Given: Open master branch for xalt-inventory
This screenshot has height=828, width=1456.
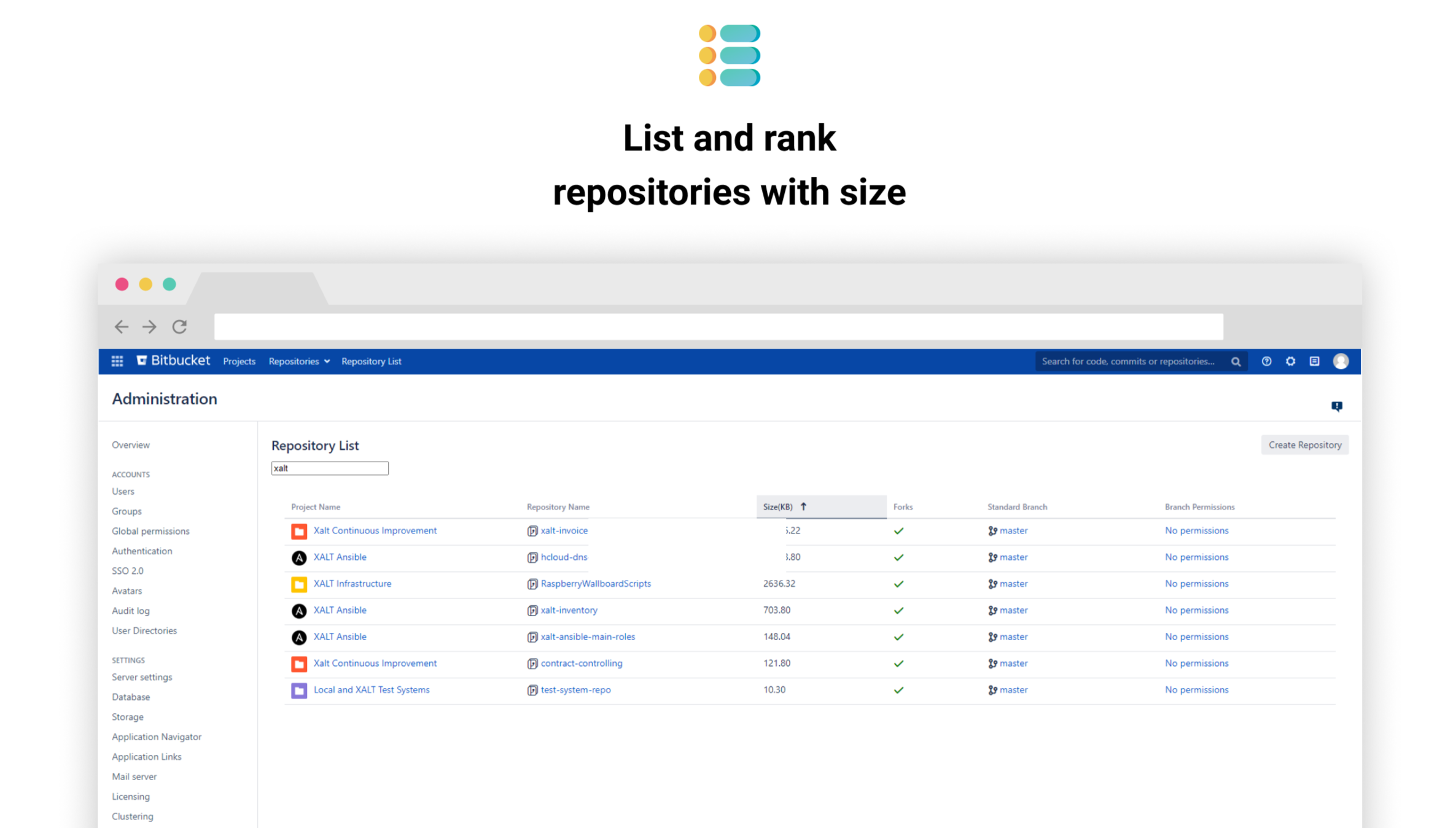Looking at the screenshot, I should (1013, 610).
